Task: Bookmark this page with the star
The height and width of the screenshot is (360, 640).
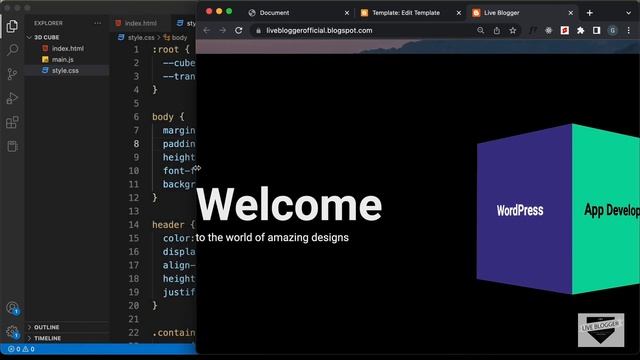Action: tap(513, 31)
